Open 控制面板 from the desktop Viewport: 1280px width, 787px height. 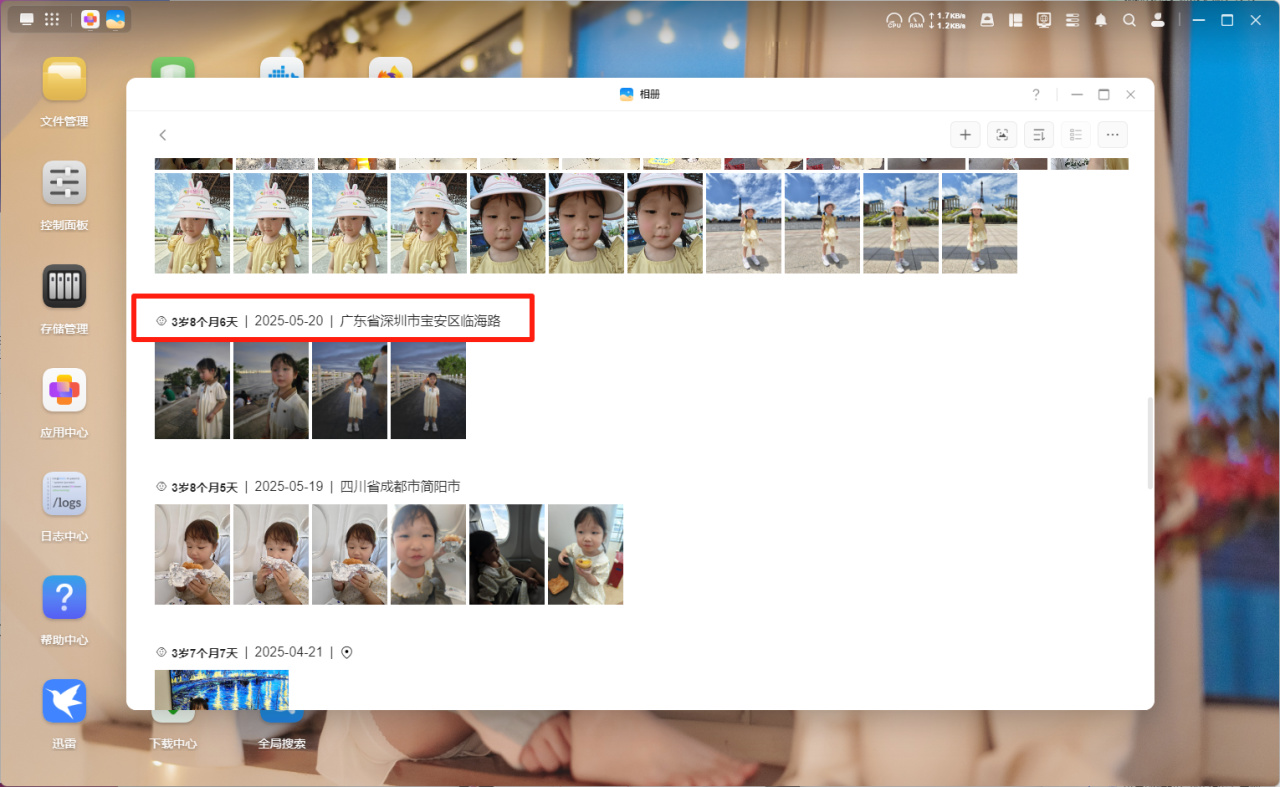[64, 196]
